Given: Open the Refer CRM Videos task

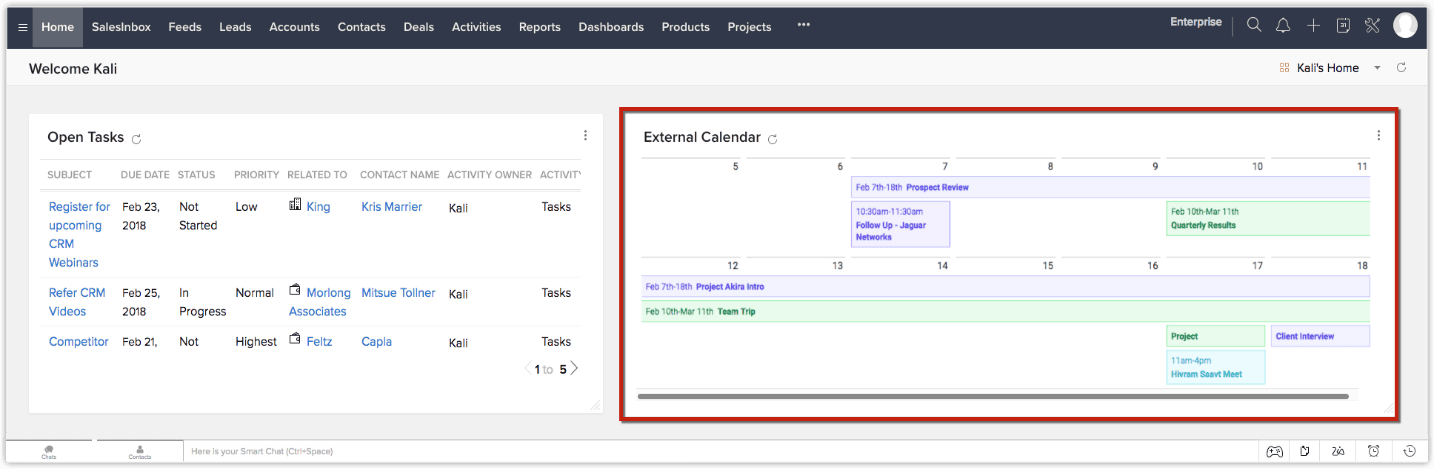Looking at the screenshot, I should (77, 302).
